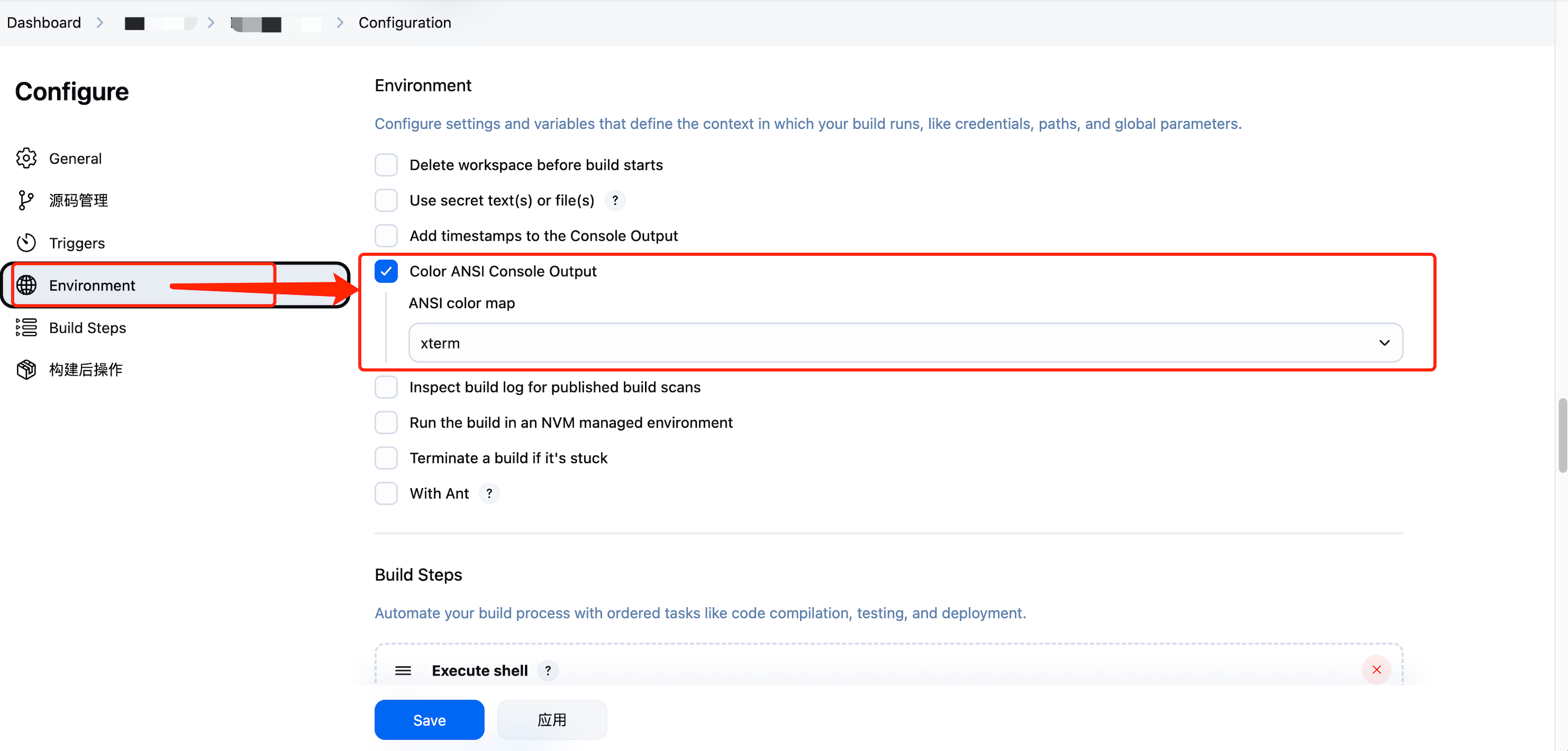
Task: Click the Configuration breadcrumb item
Action: [x=405, y=23]
